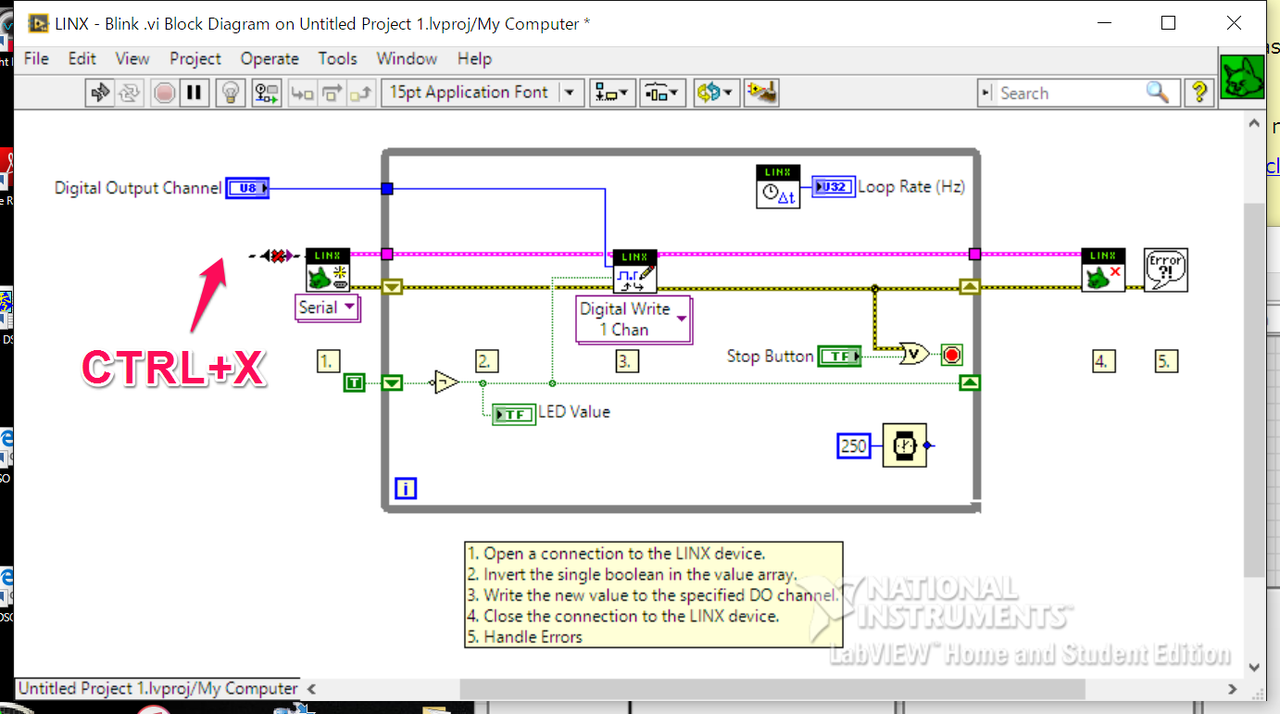The image size is (1280, 714).
Task: Select the LINX Digital Write node
Action: click(635, 271)
